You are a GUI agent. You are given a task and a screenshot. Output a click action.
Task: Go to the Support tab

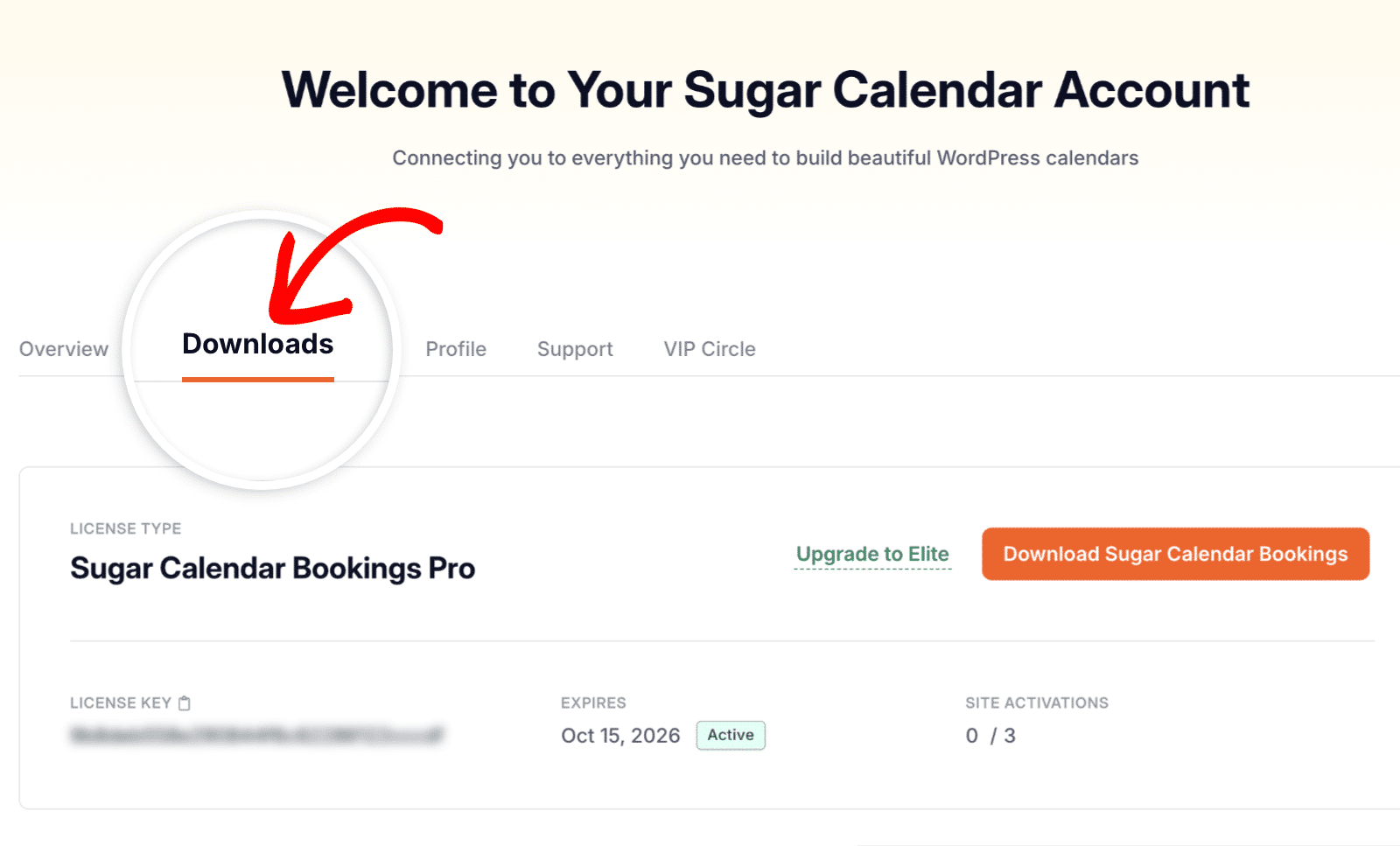pyautogui.click(x=575, y=349)
